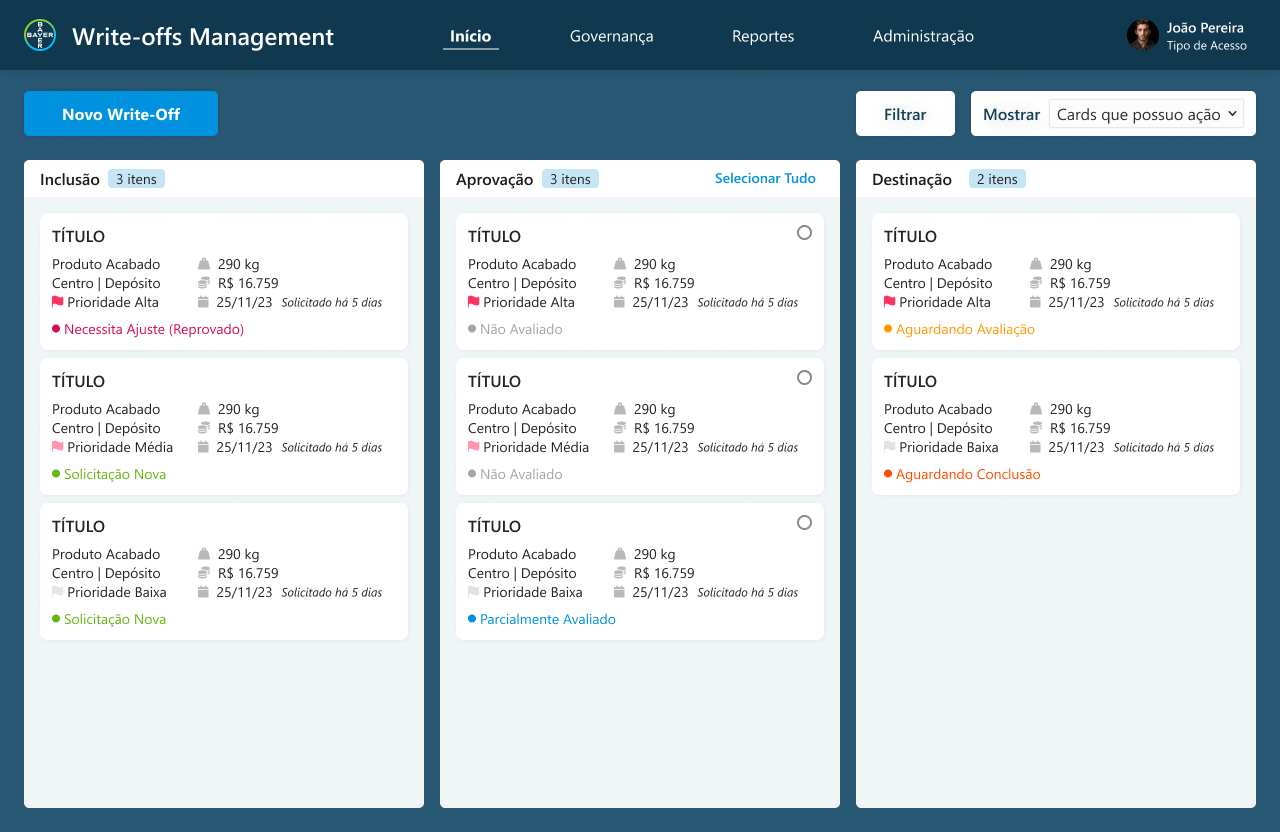Go to the Reportes tab

[x=763, y=36]
